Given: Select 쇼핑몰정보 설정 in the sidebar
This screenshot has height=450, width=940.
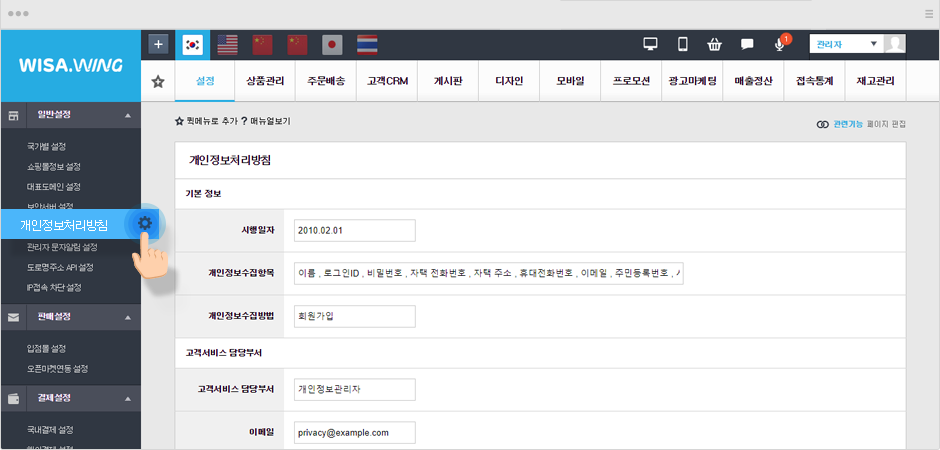Looking at the screenshot, I should coord(53,167).
